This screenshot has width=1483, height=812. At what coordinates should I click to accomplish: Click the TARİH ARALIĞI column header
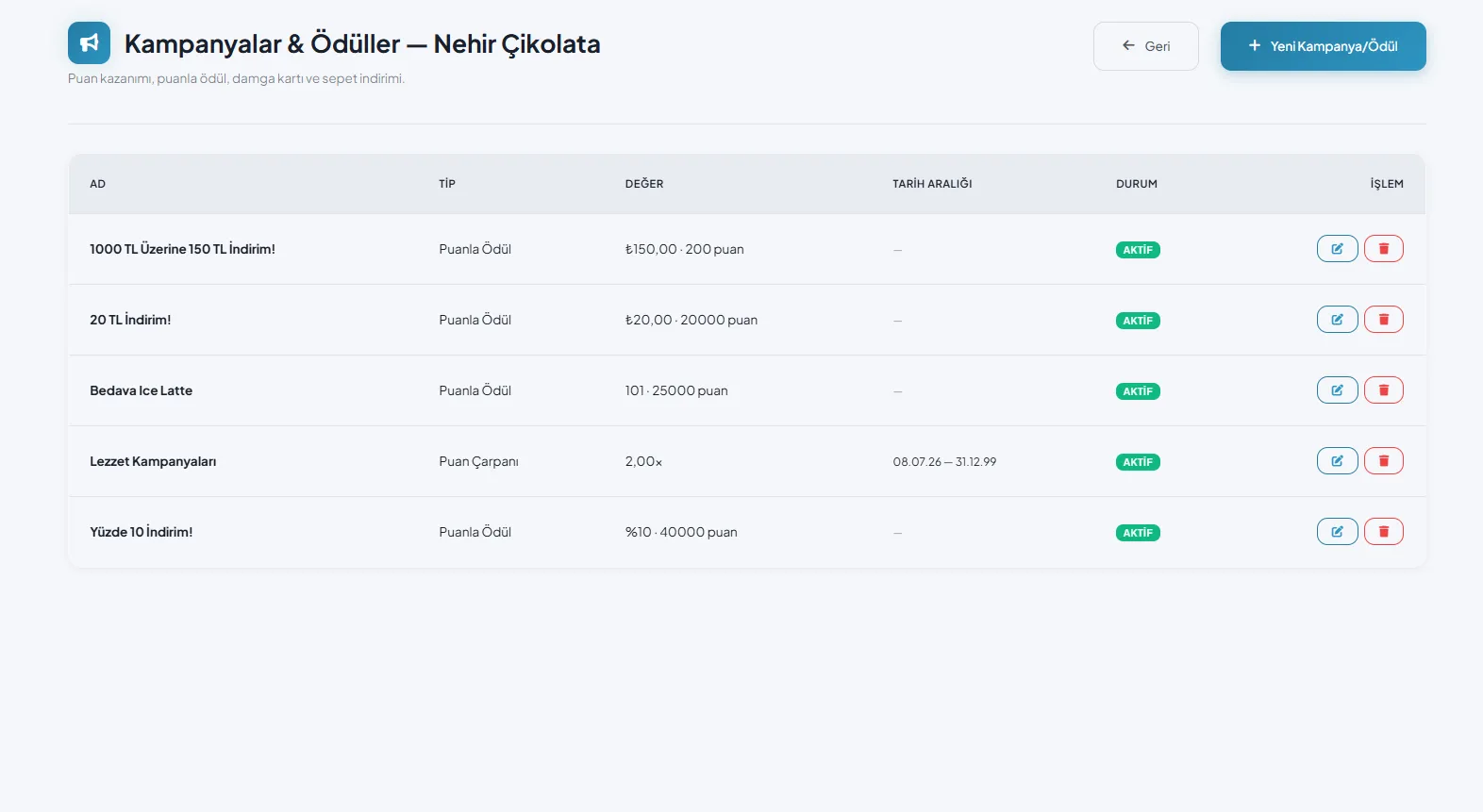coord(932,184)
